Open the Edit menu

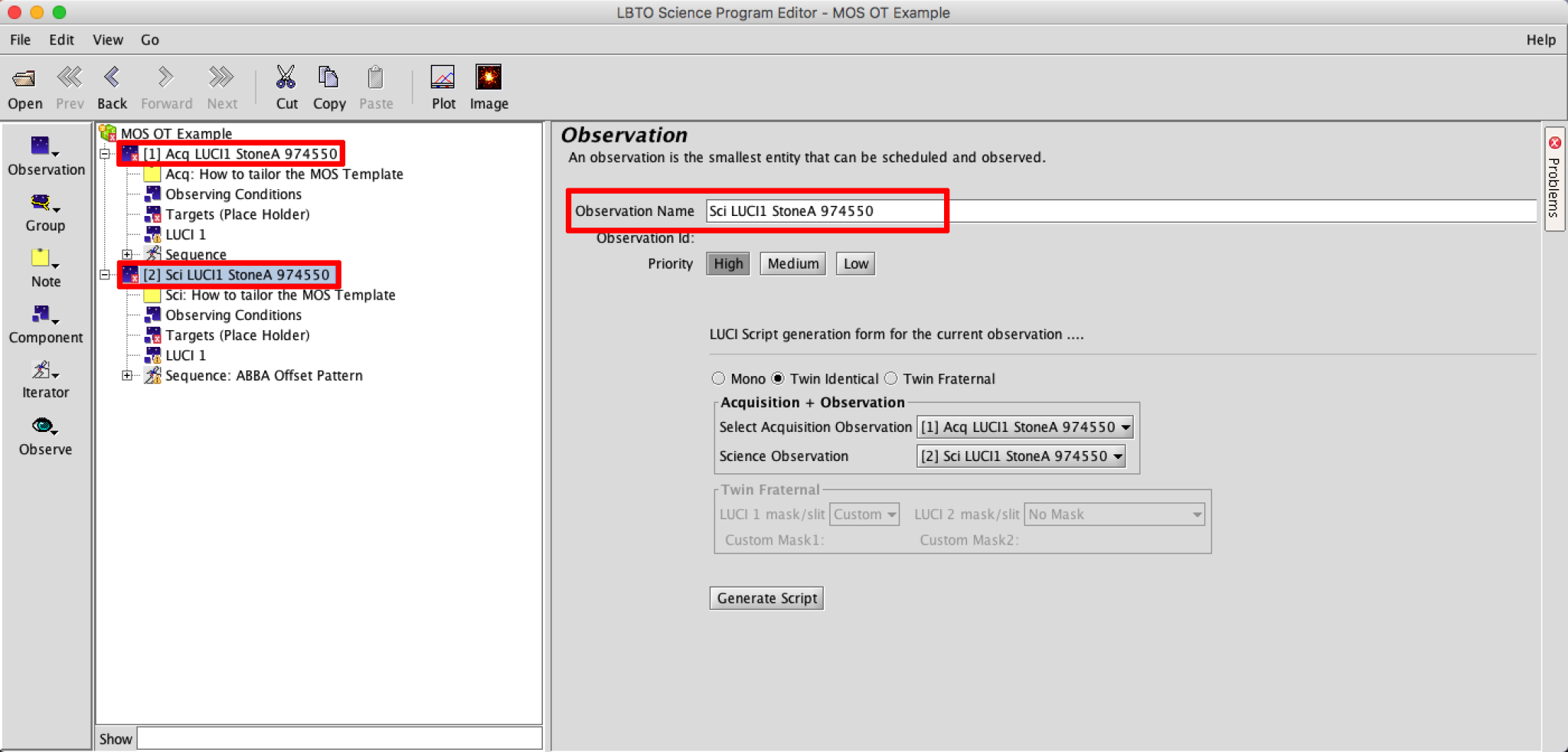61,40
